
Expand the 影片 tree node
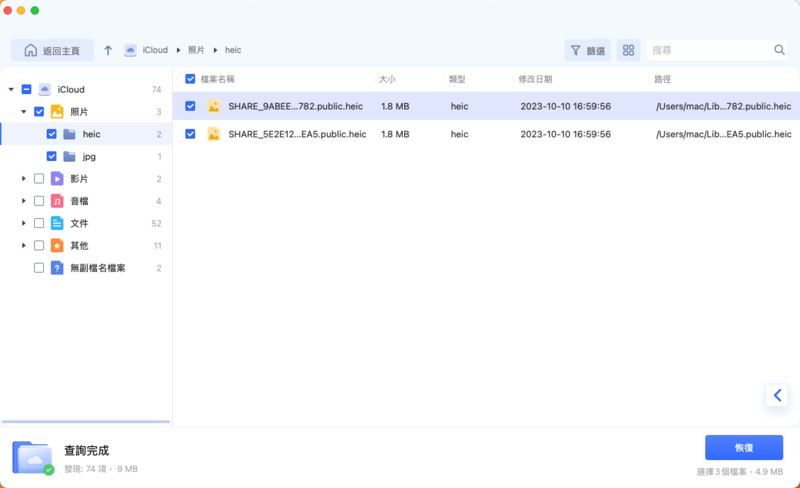24,179
